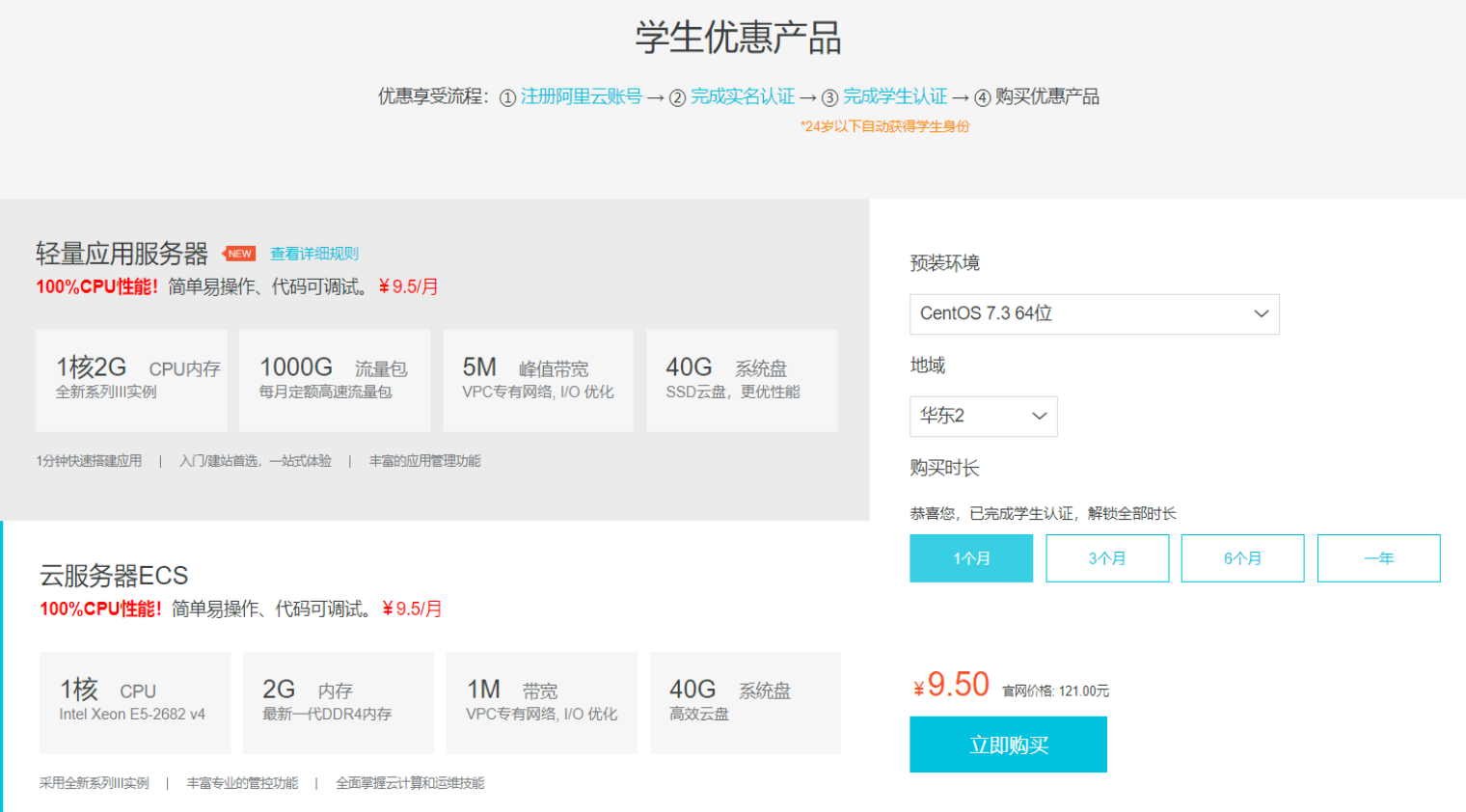Pick the 6个月 purchase duration
The height and width of the screenshot is (812, 1466).
coord(1242,558)
